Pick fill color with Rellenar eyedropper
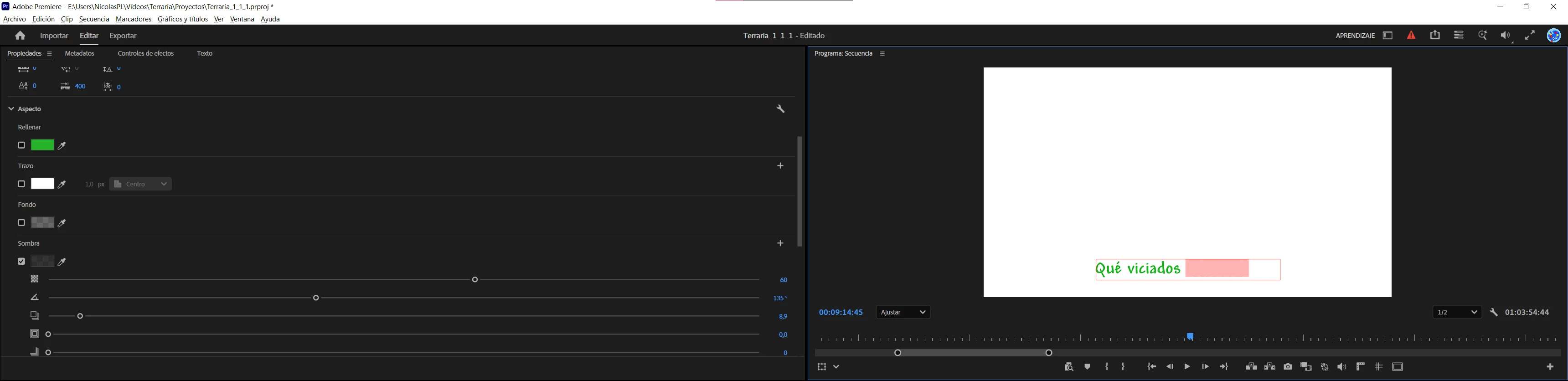This screenshot has height=381, width=1568. 62,146
